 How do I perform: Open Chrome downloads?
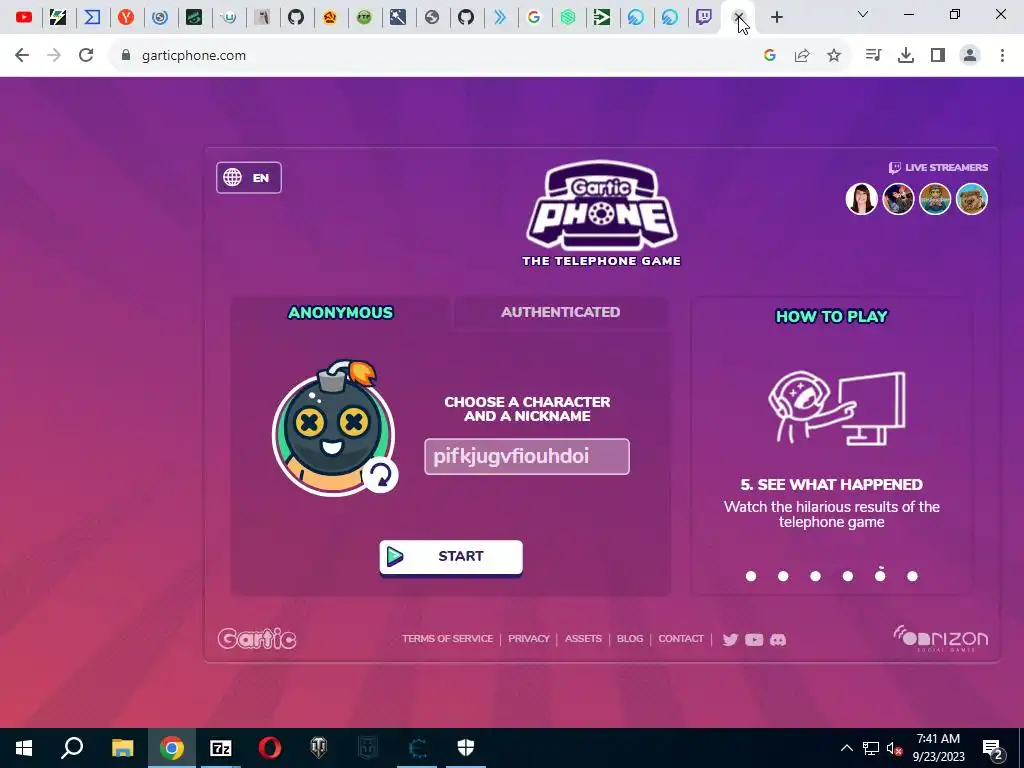(906, 56)
